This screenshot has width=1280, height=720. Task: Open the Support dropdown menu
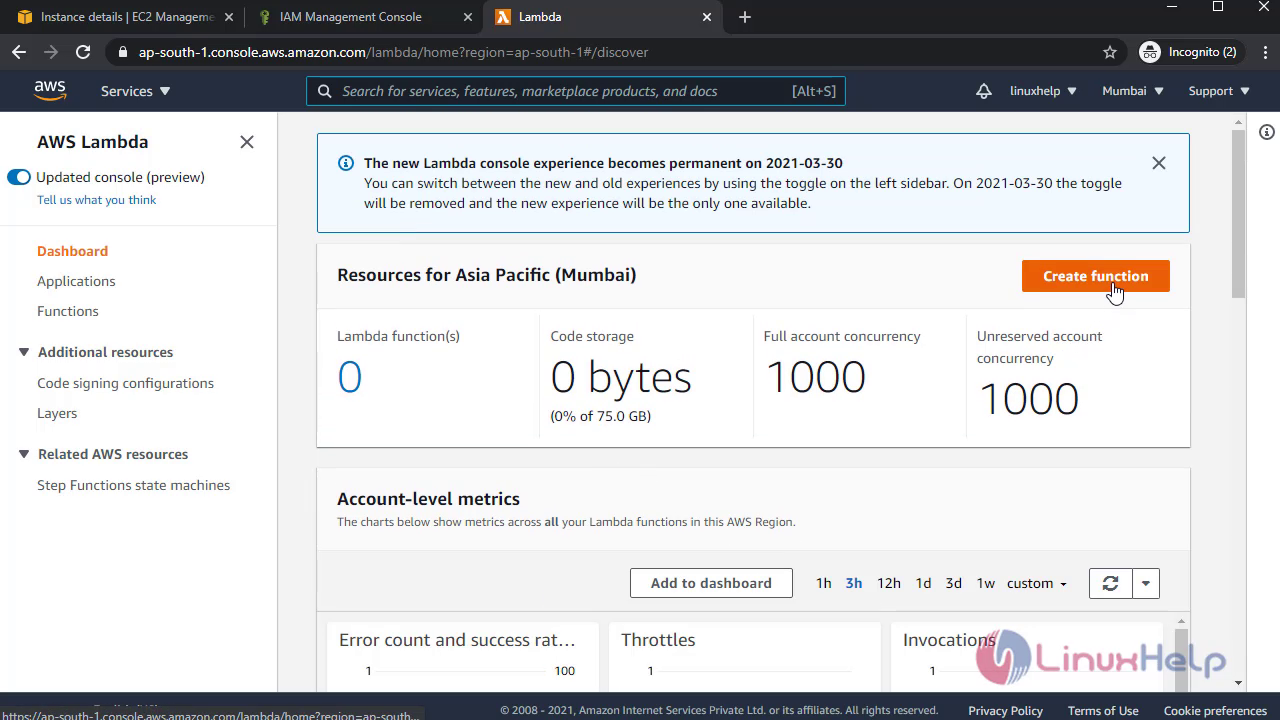pyautogui.click(x=1219, y=91)
